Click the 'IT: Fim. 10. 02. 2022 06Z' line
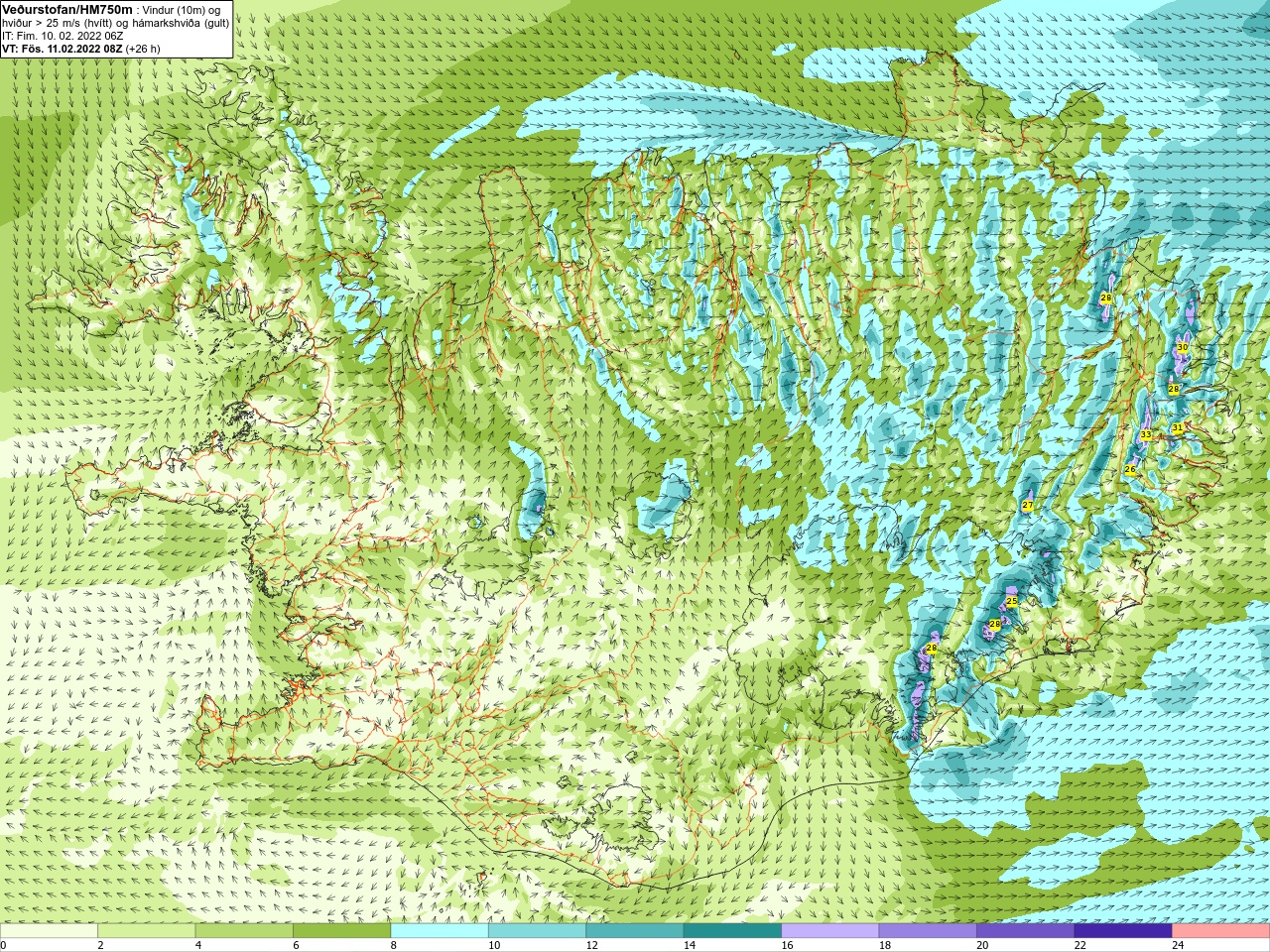Screen dimensions: 1270x952 tap(63, 36)
